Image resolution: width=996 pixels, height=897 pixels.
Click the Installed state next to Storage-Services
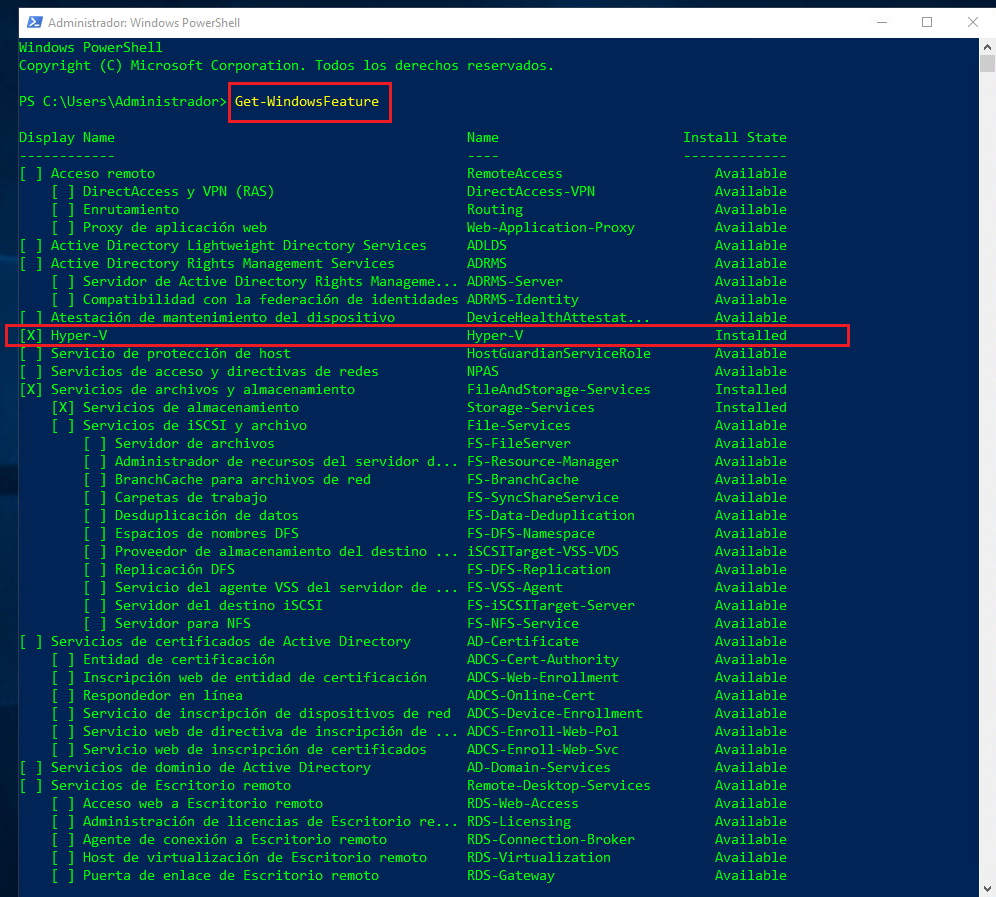click(750, 407)
